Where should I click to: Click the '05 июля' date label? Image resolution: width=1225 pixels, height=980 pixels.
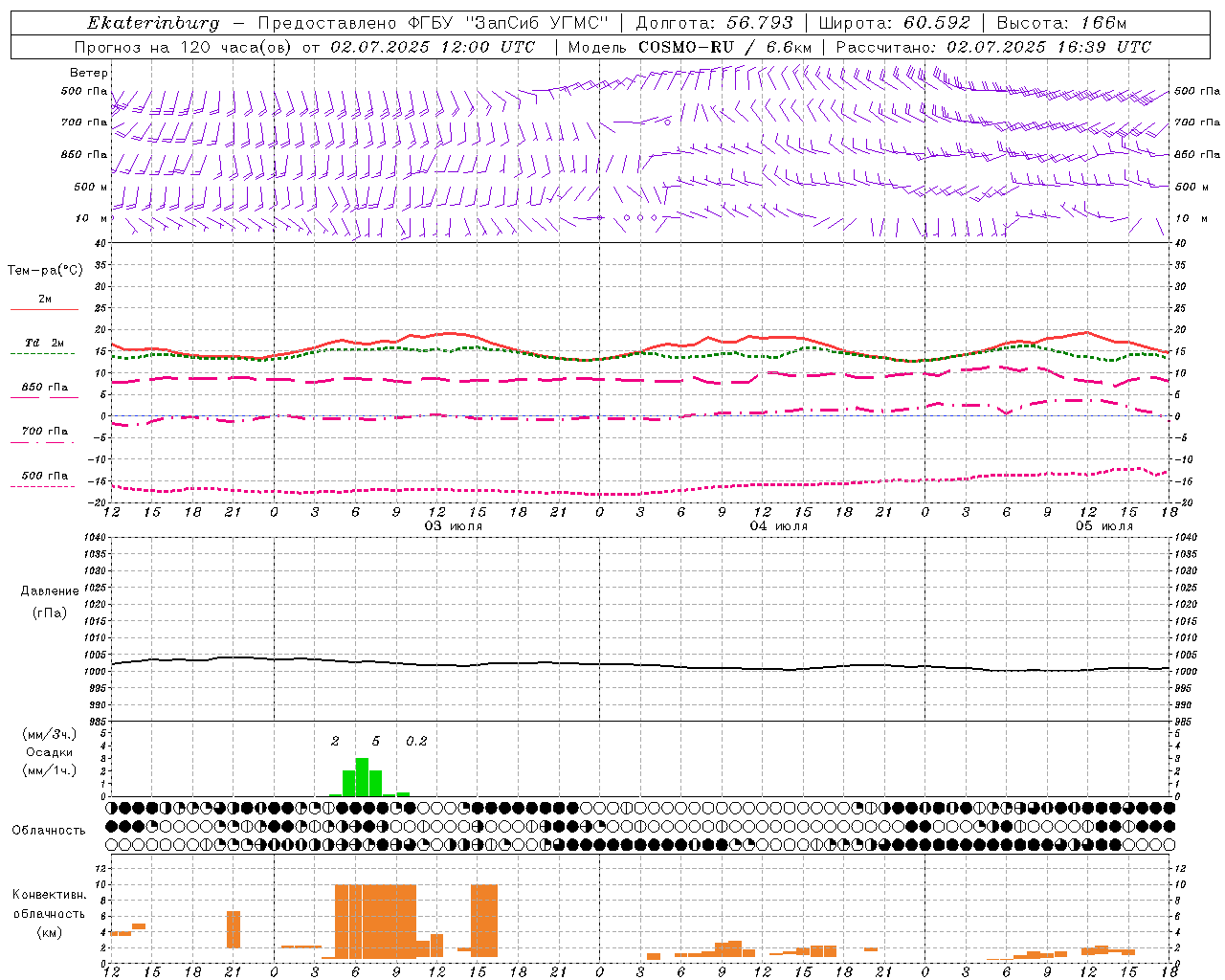coord(1104,526)
